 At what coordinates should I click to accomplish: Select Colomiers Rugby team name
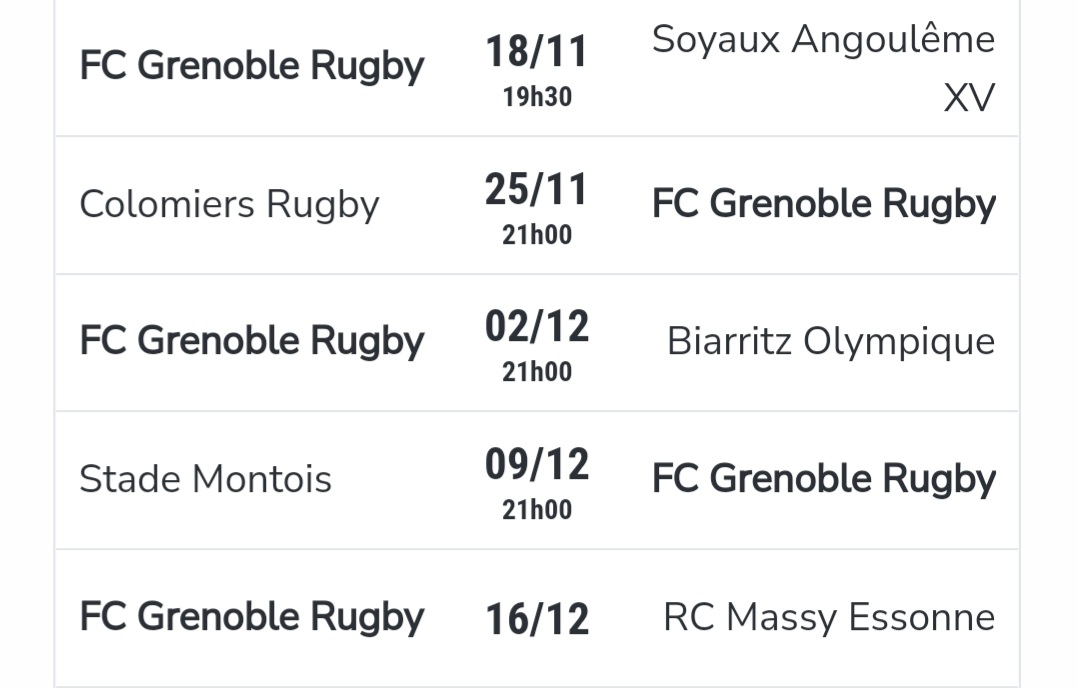[229, 205]
